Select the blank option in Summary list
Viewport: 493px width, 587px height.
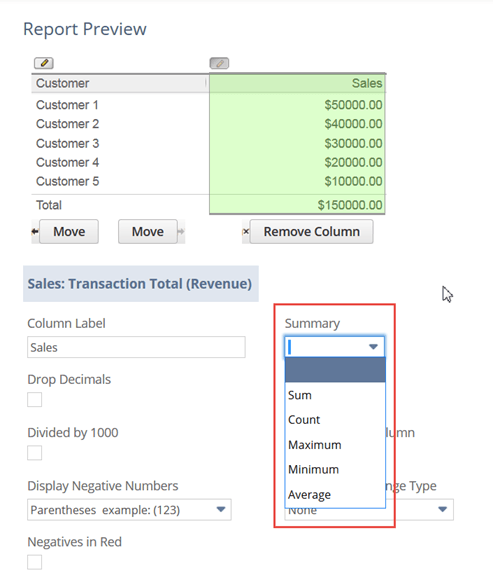tap(335, 370)
